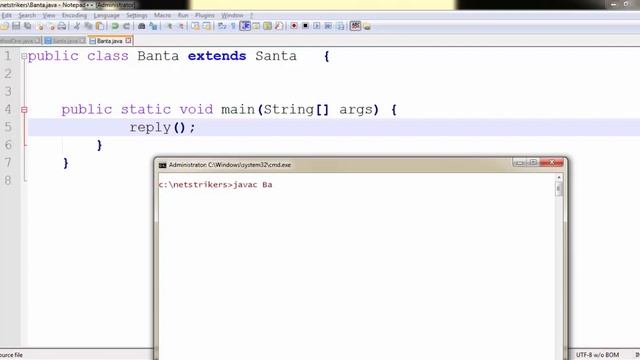This screenshot has width=640, height=360.
Task: Stop macro recording with black square icon
Action: click(x=305, y=26)
